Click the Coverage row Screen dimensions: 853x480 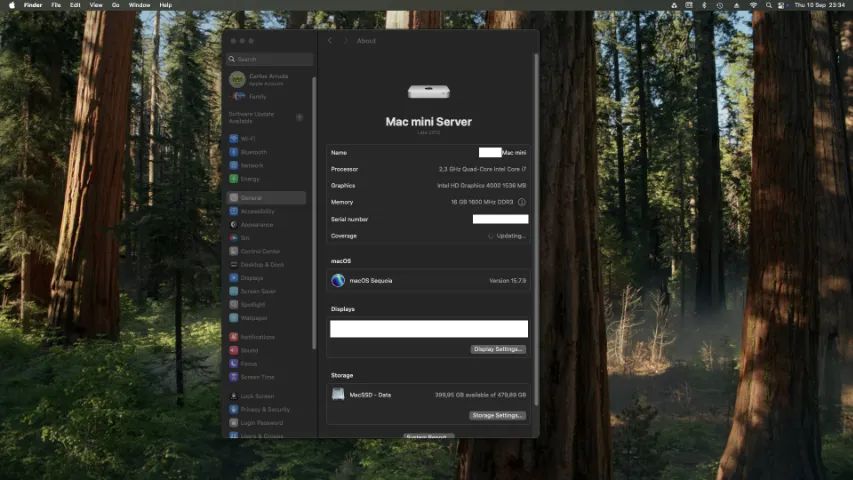(x=429, y=236)
